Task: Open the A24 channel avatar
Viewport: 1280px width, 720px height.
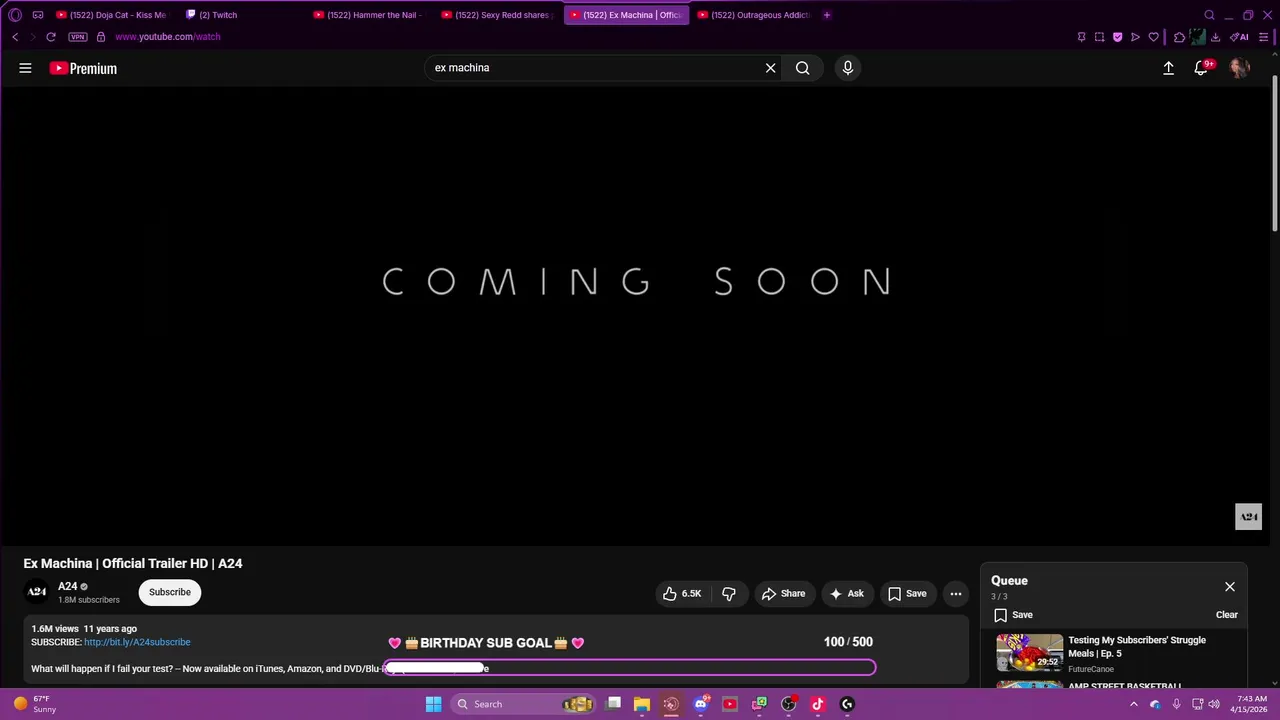Action: 36,592
